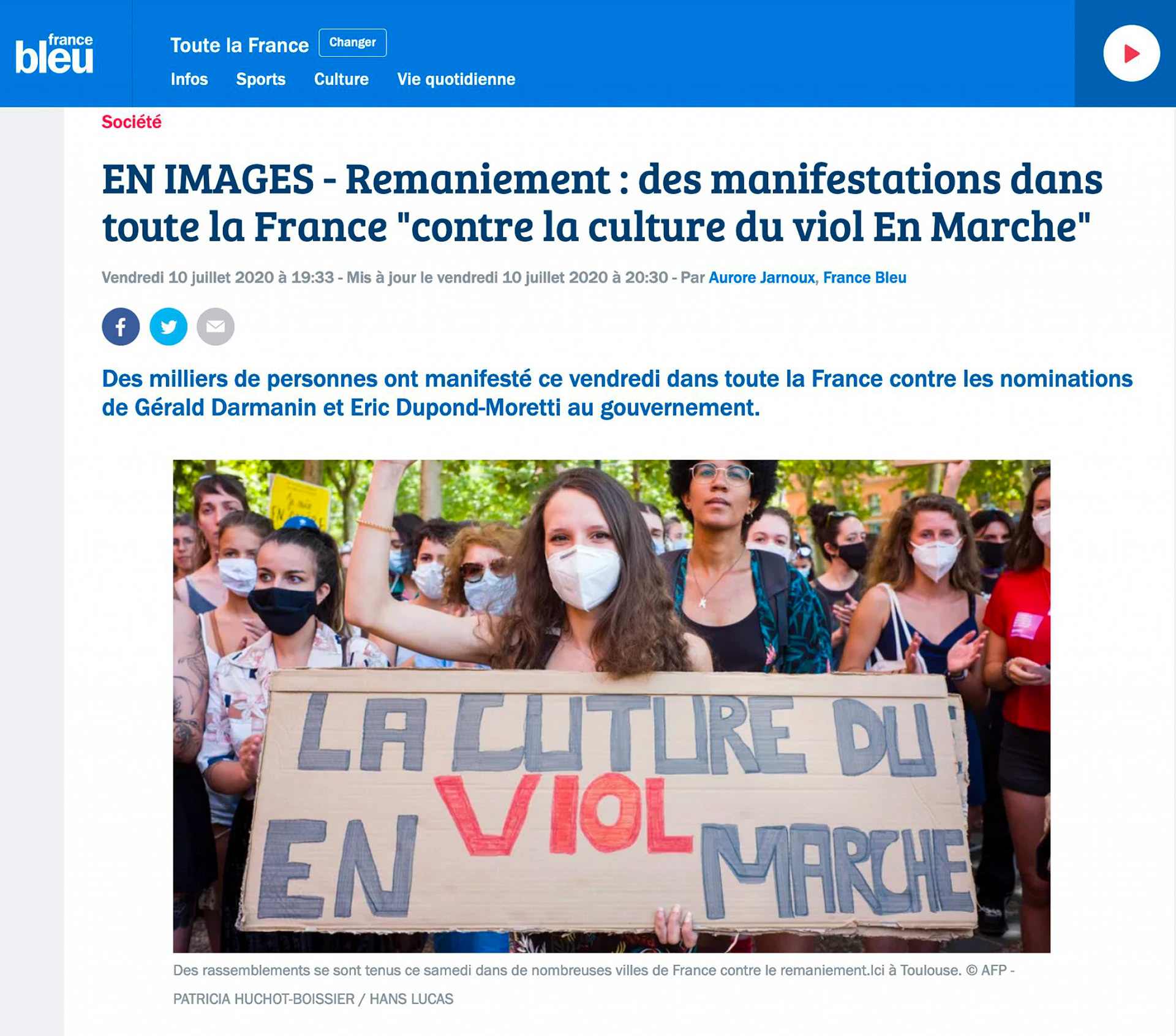Open the Vie quotidienne menu
This screenshot has height=1036, width=1176.
[x=456, y=80]
